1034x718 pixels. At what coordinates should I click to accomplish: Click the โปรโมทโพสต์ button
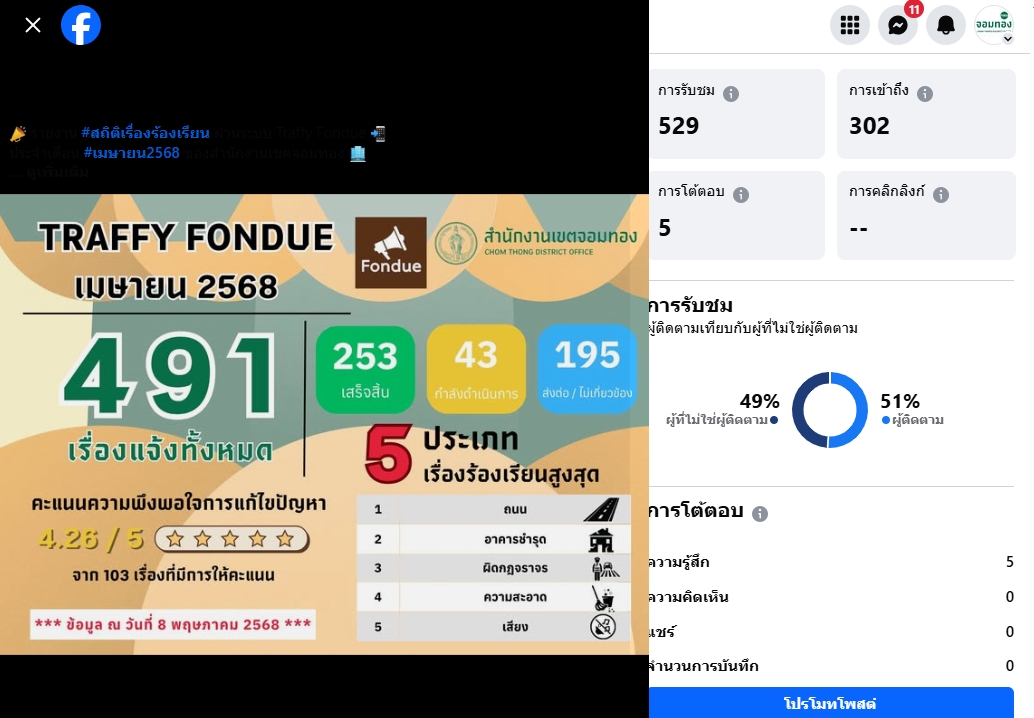831,703
